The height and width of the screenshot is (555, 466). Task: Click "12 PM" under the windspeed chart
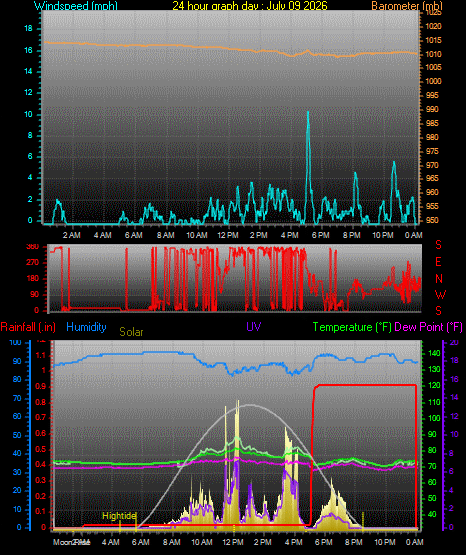(x=228, y=235)
